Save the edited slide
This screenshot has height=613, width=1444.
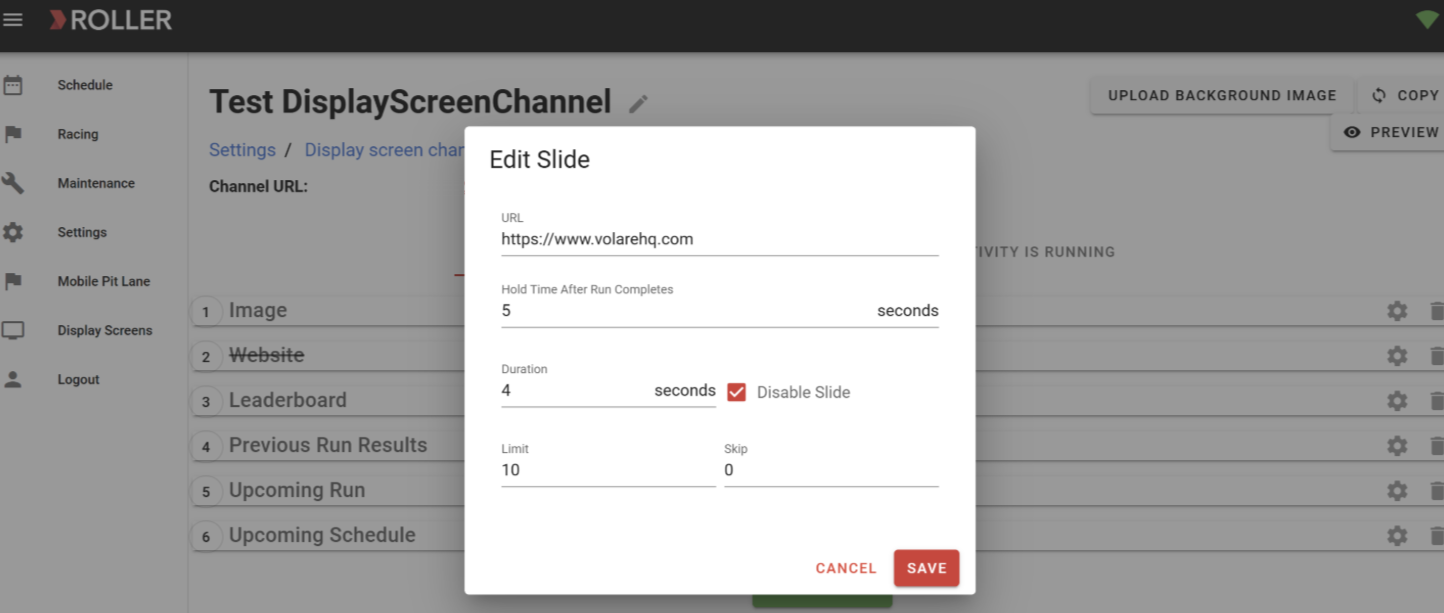(927, 568)
